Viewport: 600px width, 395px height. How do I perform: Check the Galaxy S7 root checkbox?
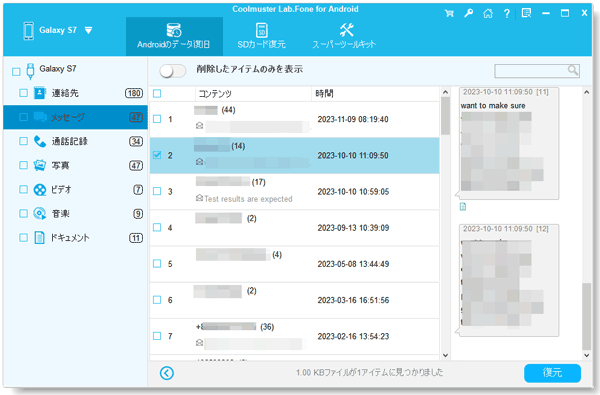click(16, 72)
